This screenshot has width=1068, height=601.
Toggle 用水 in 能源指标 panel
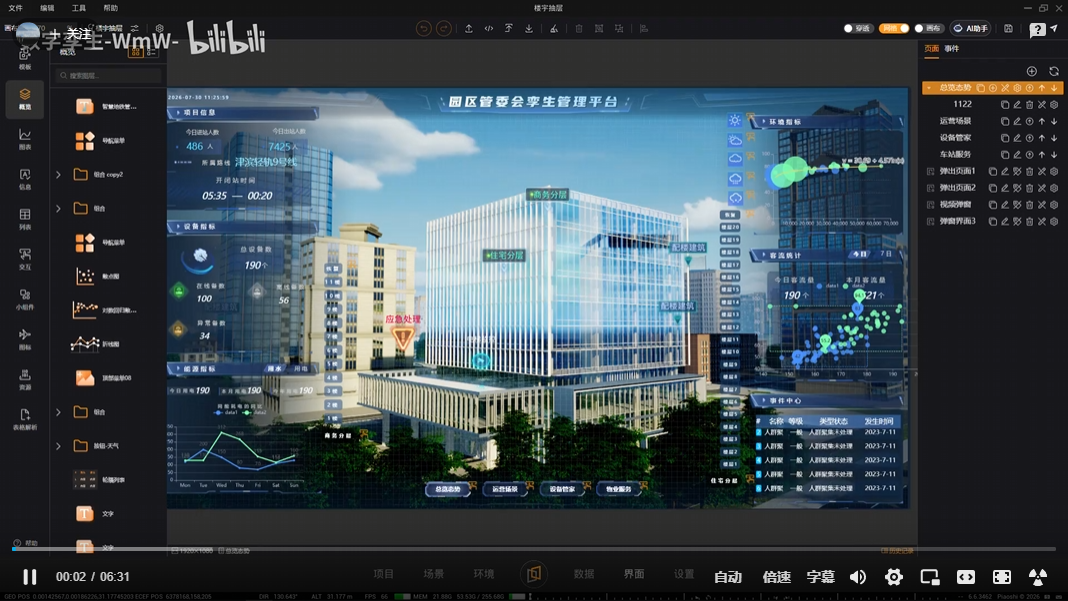coord(274,369)
